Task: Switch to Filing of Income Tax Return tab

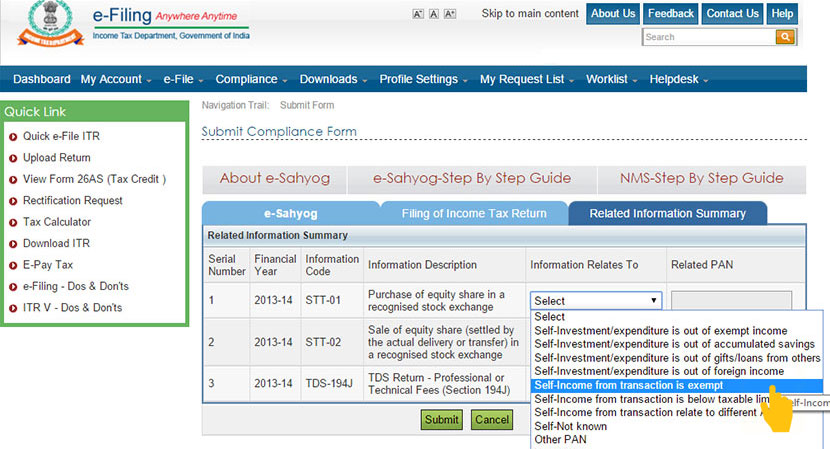Action: (474, 213)
